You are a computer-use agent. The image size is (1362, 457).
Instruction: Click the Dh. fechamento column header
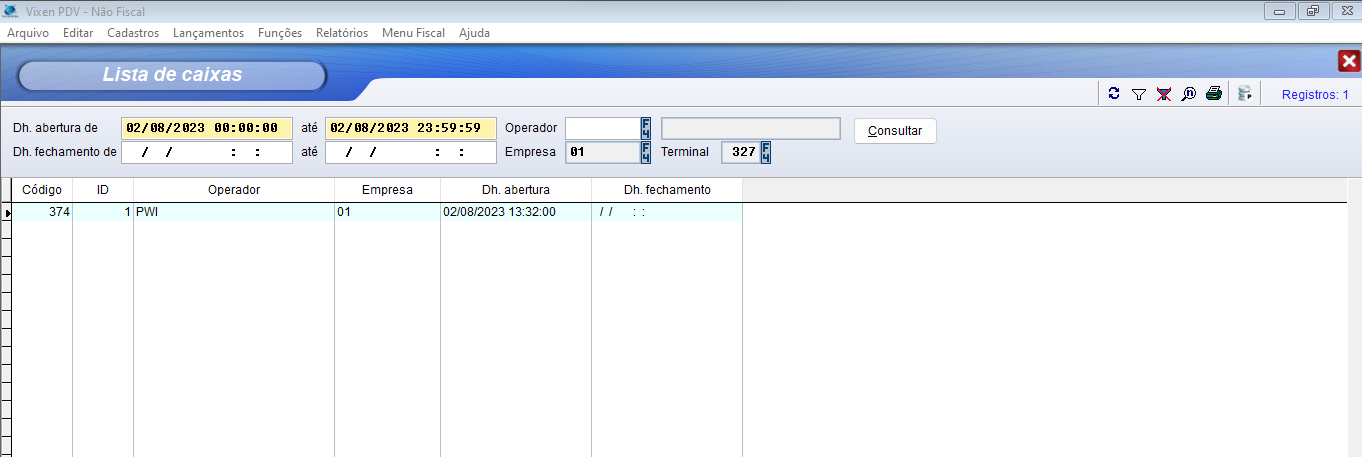pyautogui.click(x=667, y=190)
